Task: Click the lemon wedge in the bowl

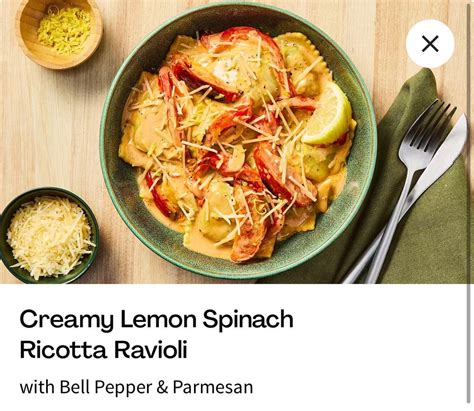Action: (x=328, y=115)
